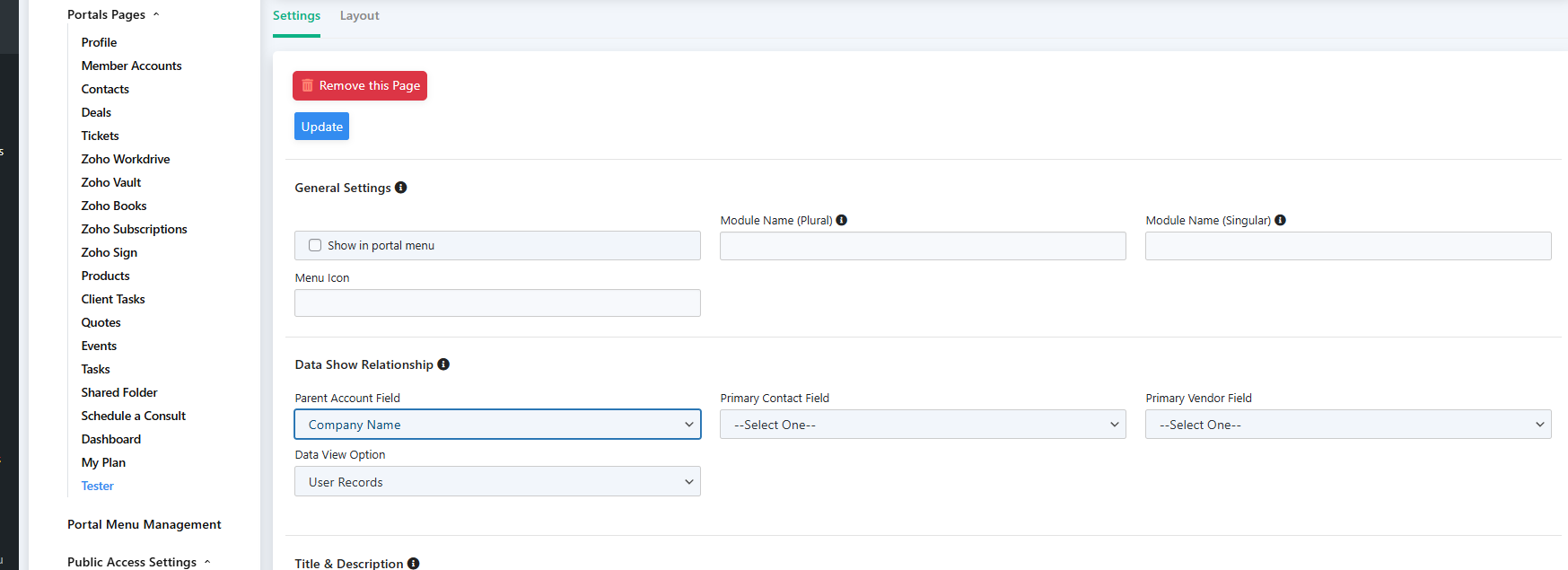Image resolution: width=1568 pixels, height=570 pixels.
Task: Open the Primary Contact Field dropdown
Action: (923, 425)
